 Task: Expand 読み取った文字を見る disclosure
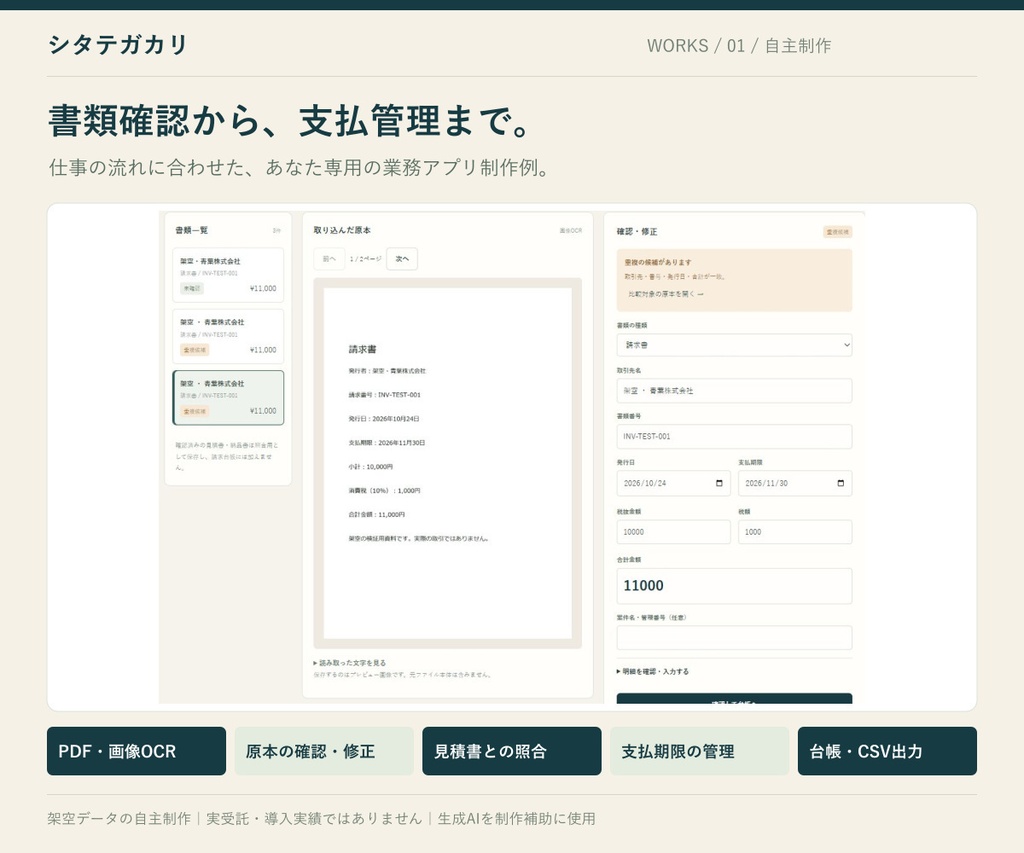pyautogui.click(x=350, y=662)
